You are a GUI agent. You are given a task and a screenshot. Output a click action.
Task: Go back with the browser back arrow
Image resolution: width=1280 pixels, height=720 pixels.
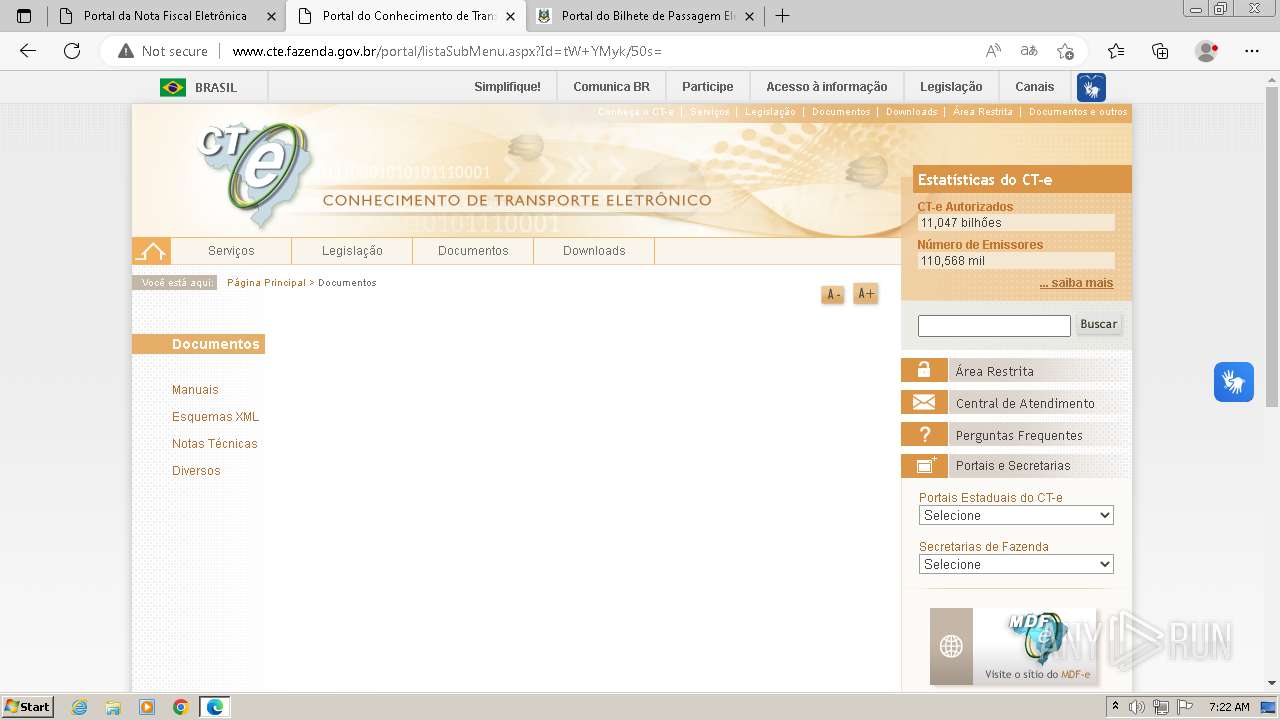tap(28, 51)
